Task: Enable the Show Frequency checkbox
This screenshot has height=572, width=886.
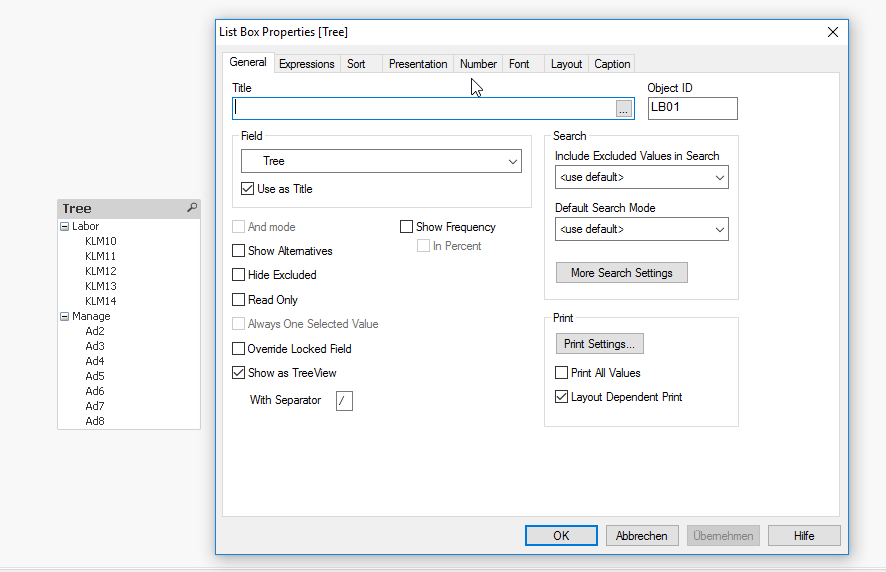Action: [407, 227]
